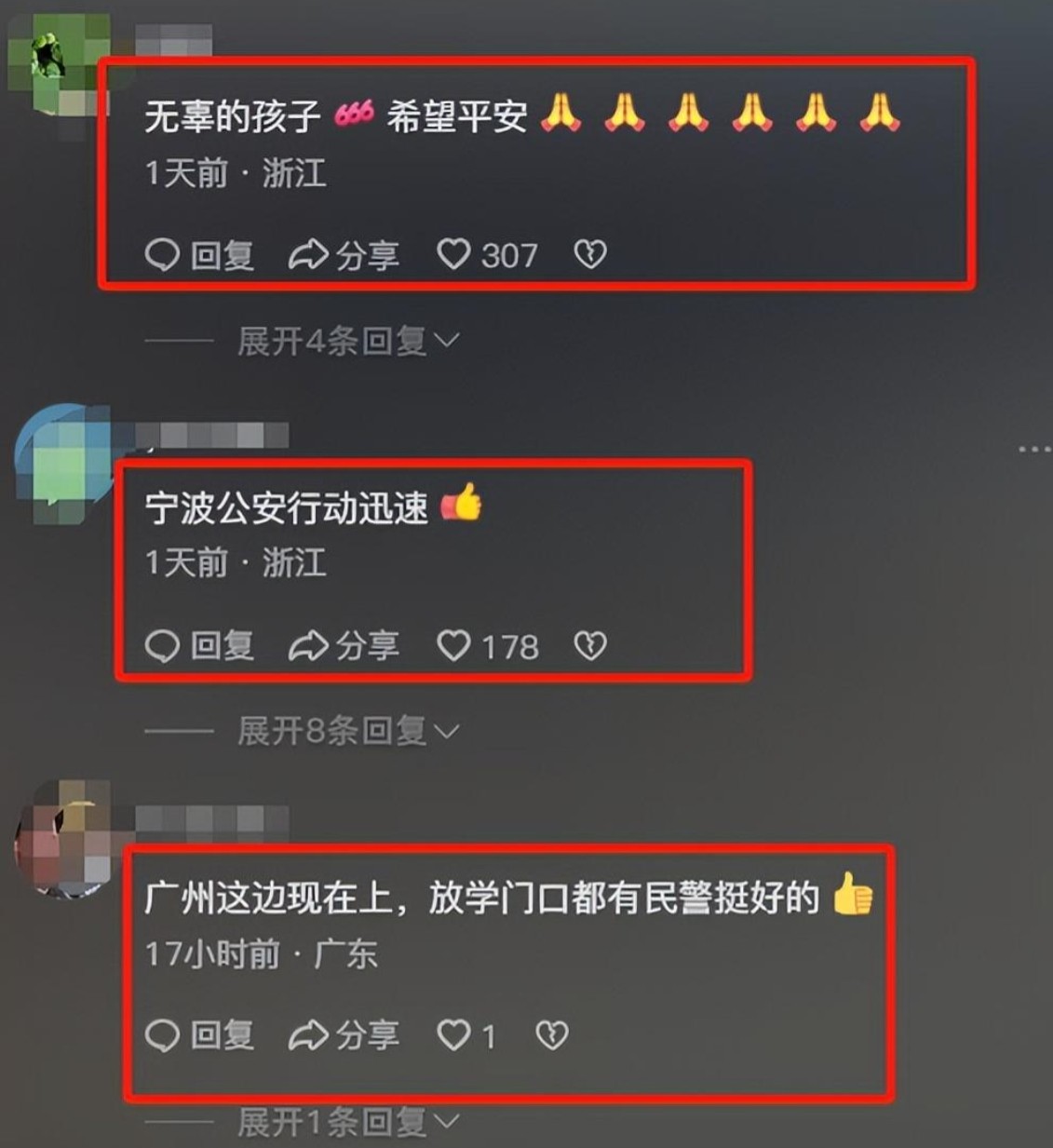The height and width of the screenshot is (1148, 1053).
Task: Share the 无辜的孩子 comment
Action: pos(344,254)
